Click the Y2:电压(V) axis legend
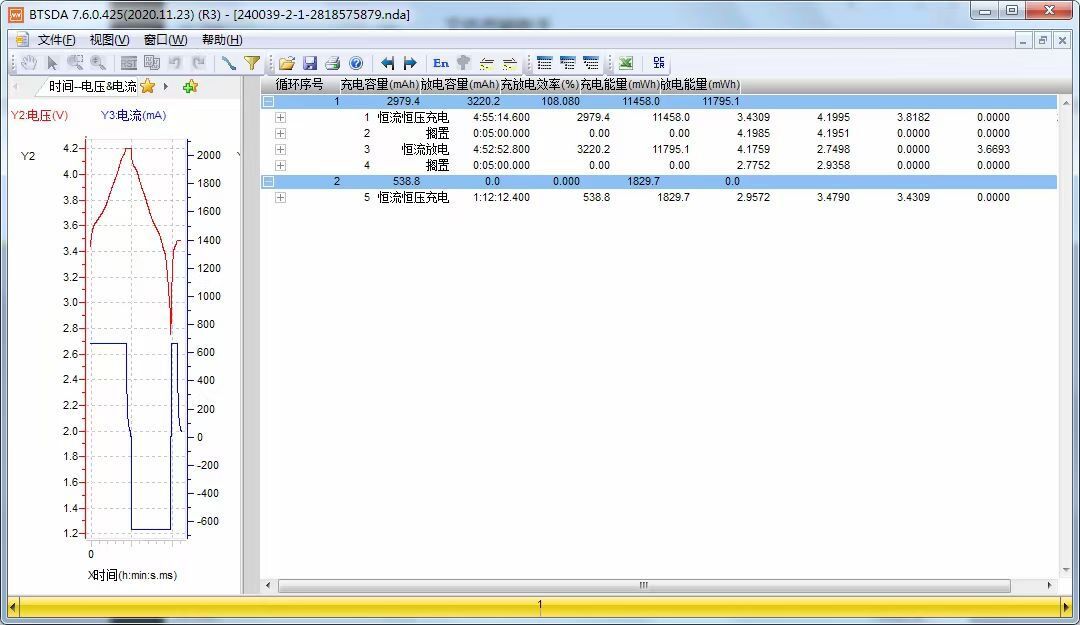1080x625 pixels. pos(39,115)
